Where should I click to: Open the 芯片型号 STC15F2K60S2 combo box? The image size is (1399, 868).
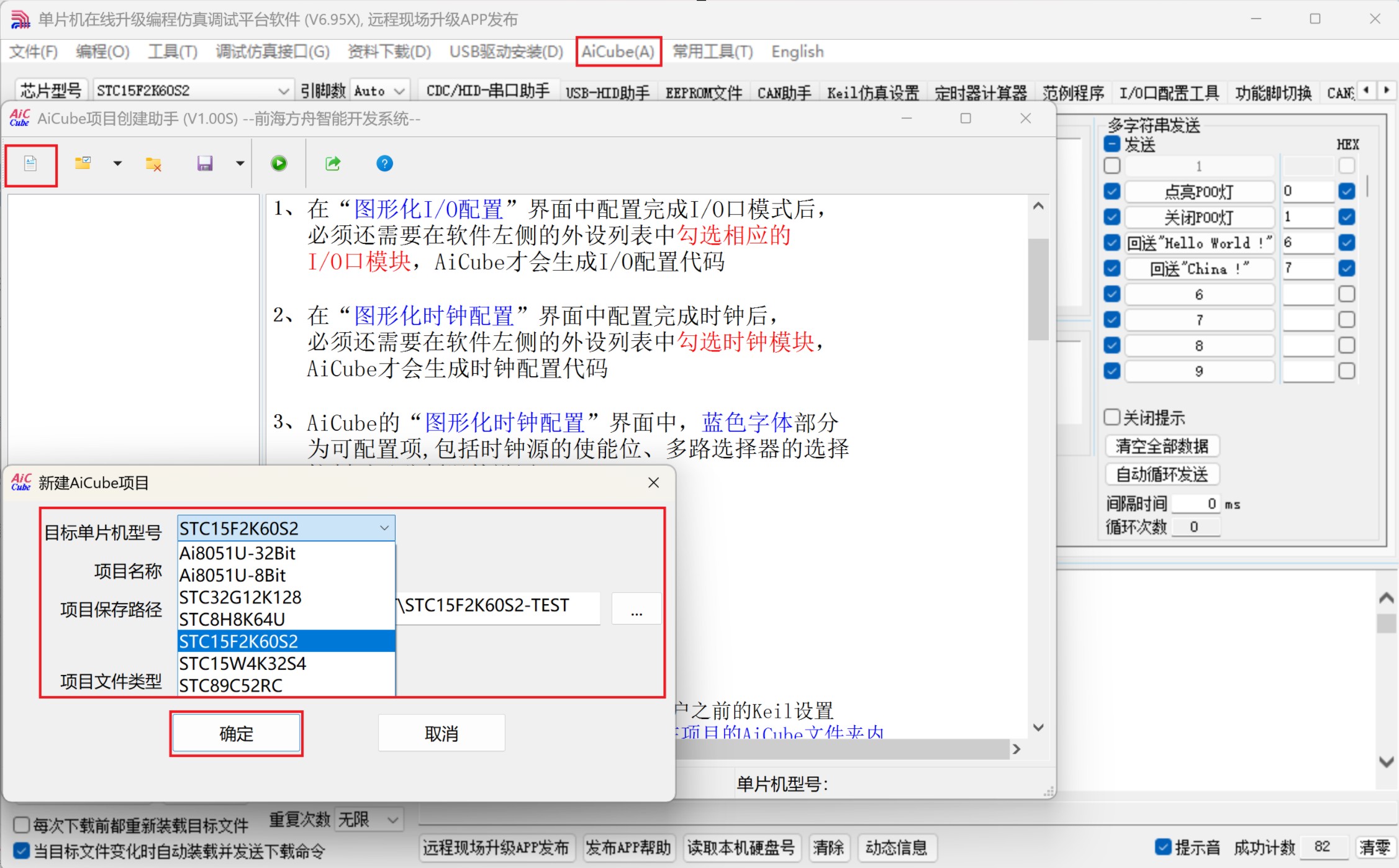pyautogui.click(x=192, y=91)
